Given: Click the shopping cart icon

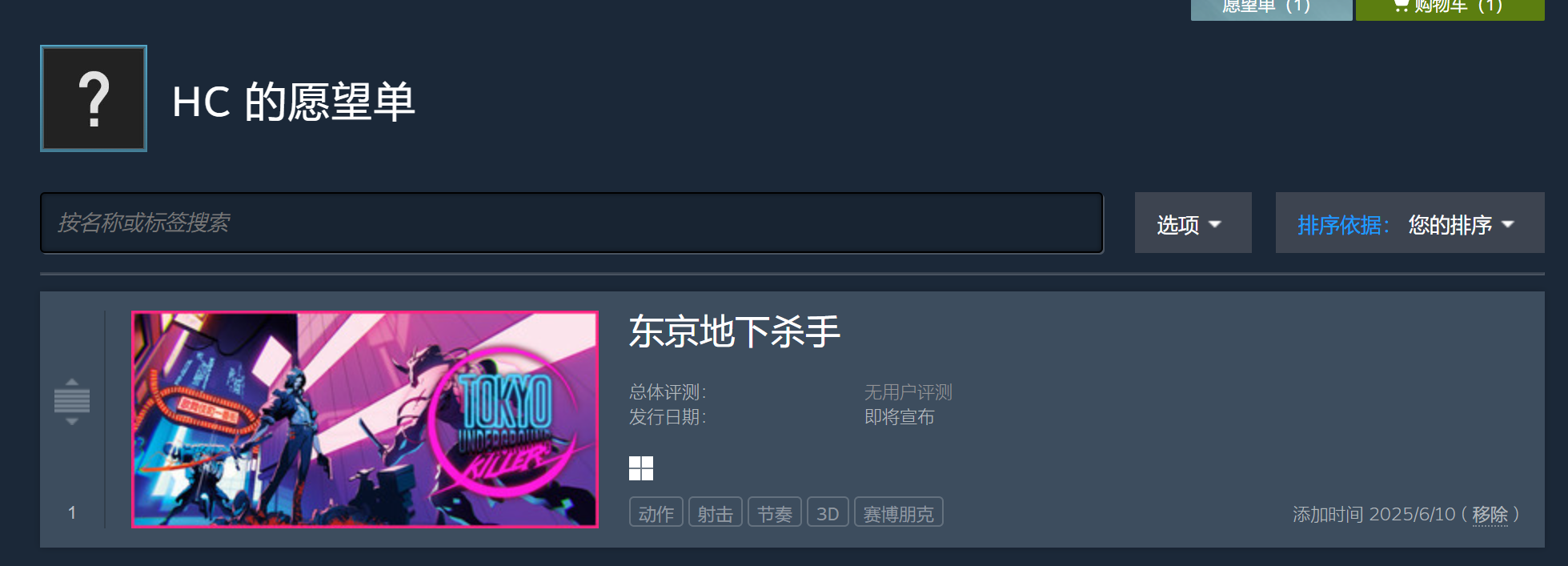Looking at the screenshot, I should pos(1401,6).
